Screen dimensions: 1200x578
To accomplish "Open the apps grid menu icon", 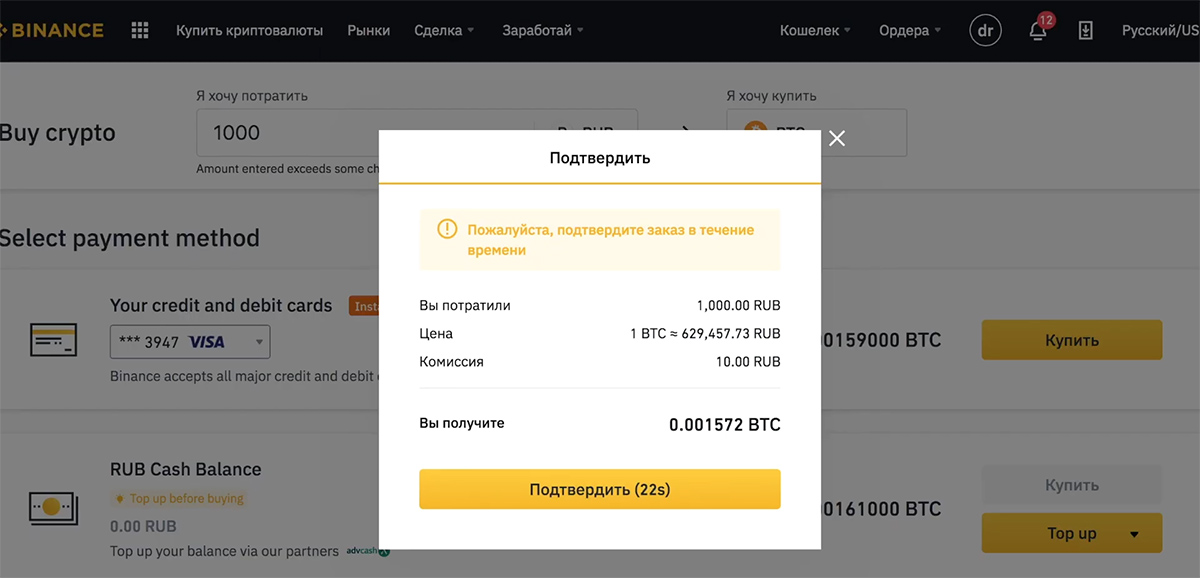I will click(x=140, y=30).
